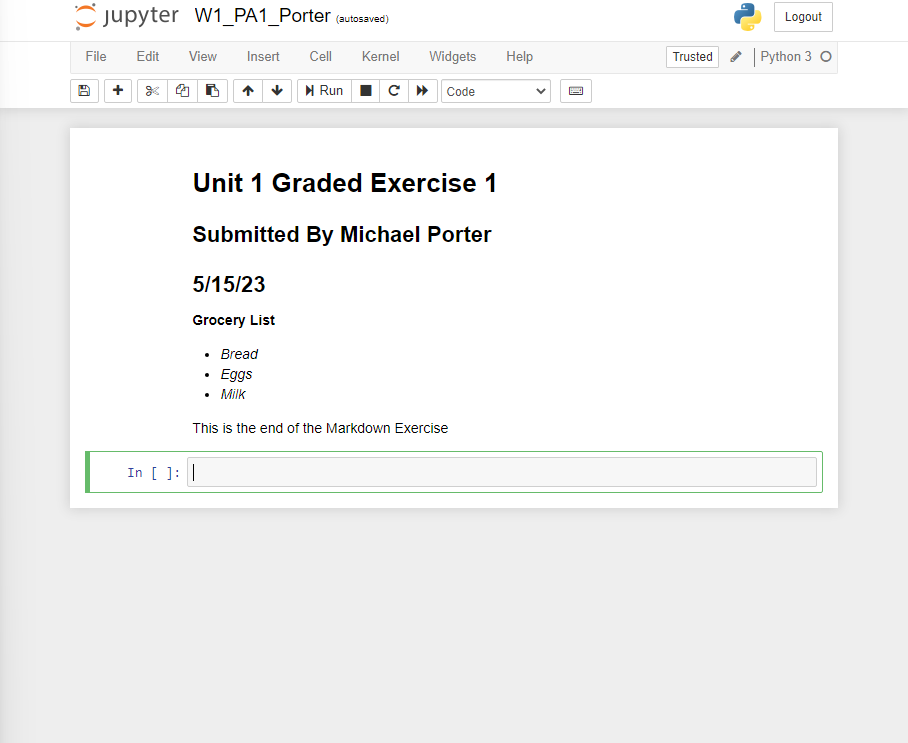This screenshot has height=743, width=908.
Task: Interrupt the kernel with the stop icon
Action: (x=365, y=90)
